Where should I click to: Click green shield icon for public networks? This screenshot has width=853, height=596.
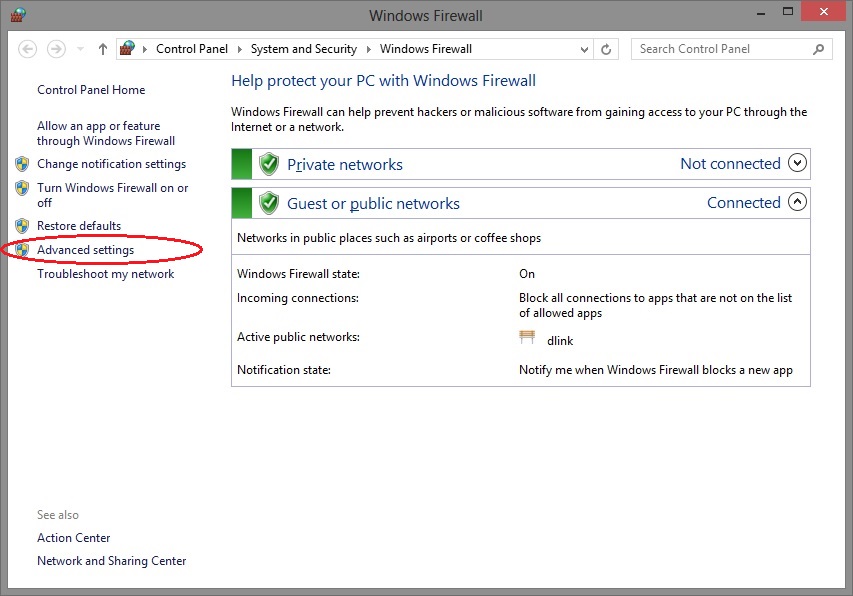[x=269, y=203]
